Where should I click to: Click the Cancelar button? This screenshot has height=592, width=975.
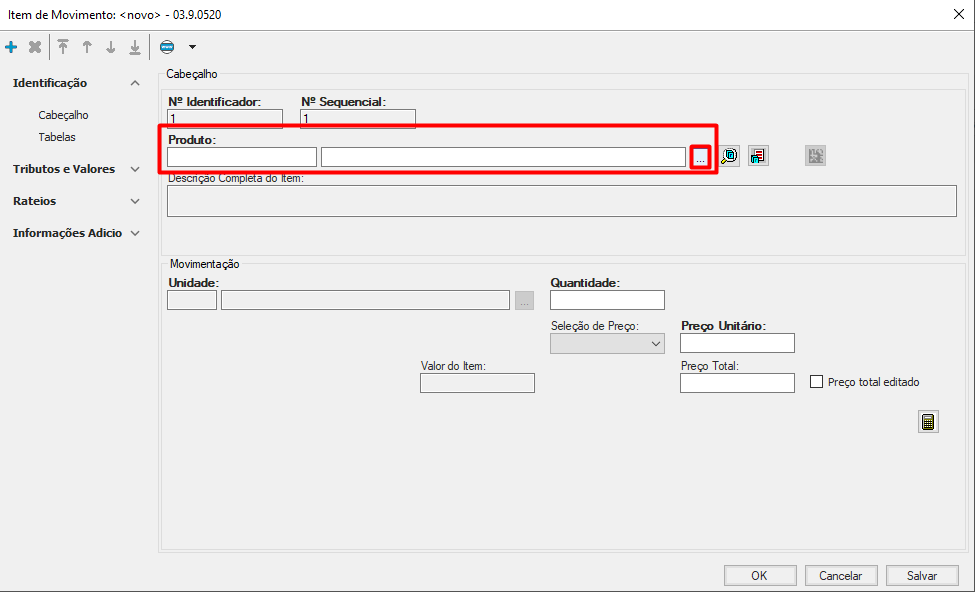[x=840, y=576]
